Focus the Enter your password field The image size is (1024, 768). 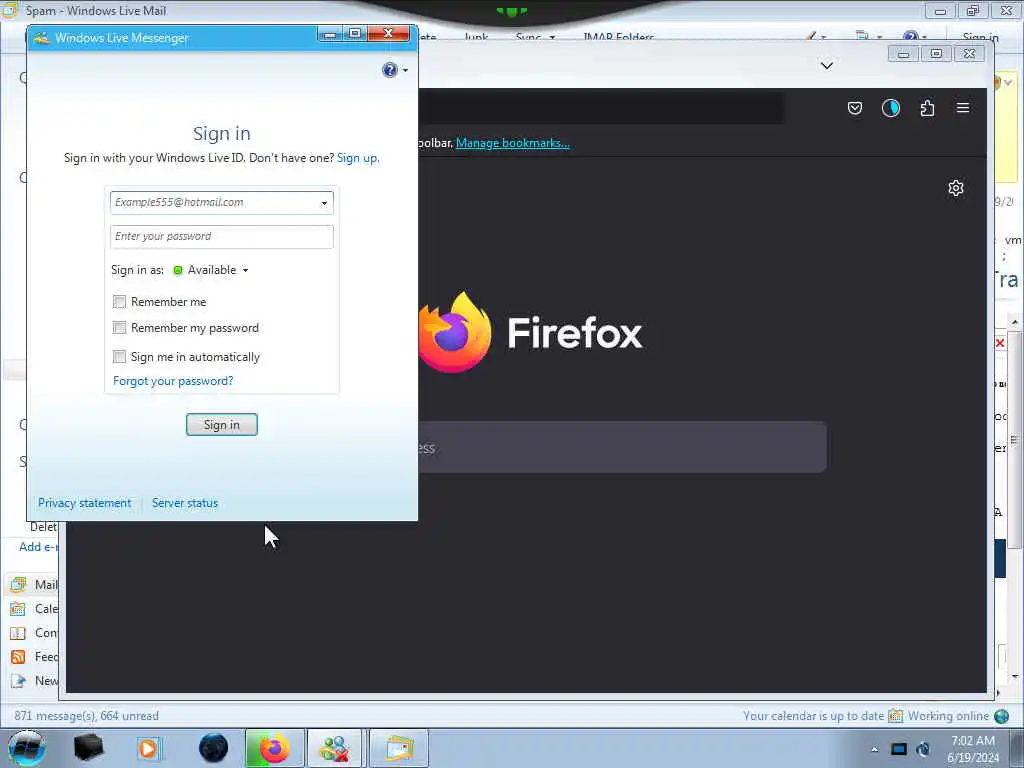coord(221,237)
